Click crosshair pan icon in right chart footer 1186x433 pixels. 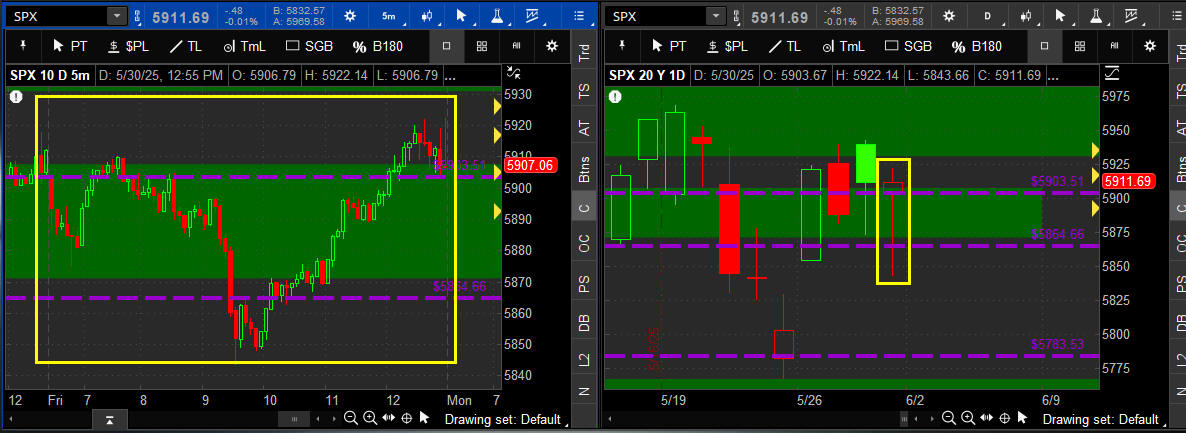click(x=1007, y=419)
